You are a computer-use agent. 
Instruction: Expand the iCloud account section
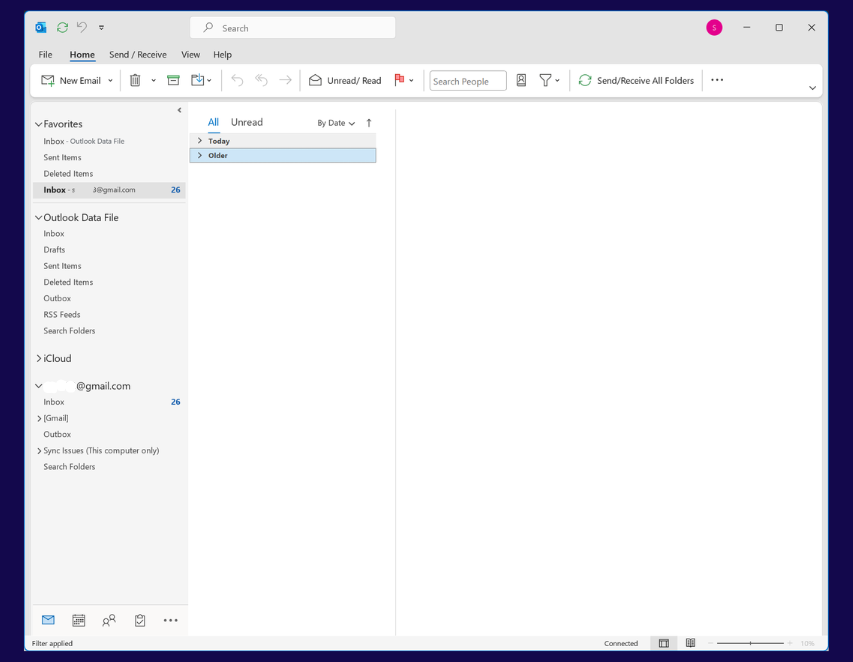(39, 358)
